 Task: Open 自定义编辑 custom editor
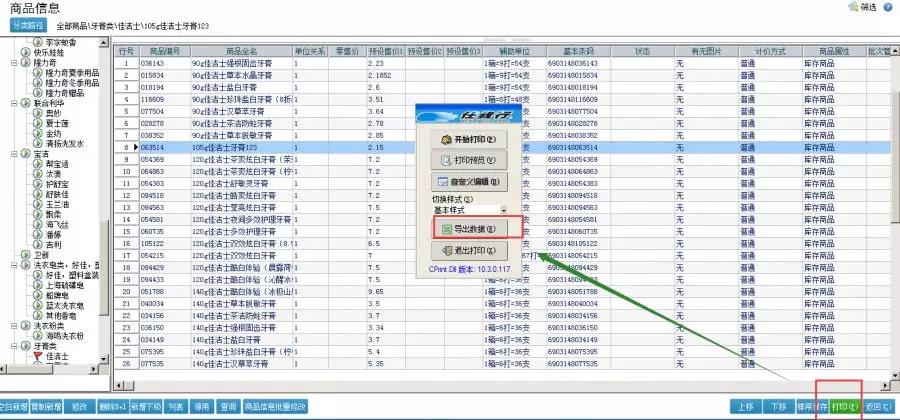(468, 182)
